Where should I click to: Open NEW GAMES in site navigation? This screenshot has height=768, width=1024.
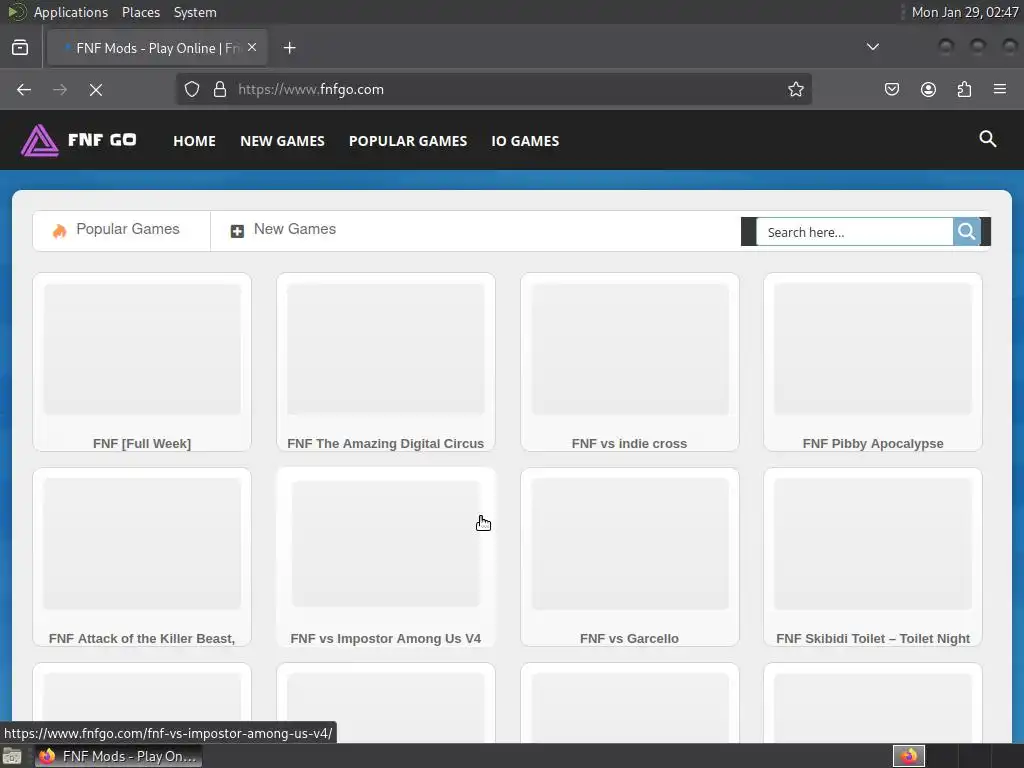tap(282, 141)
